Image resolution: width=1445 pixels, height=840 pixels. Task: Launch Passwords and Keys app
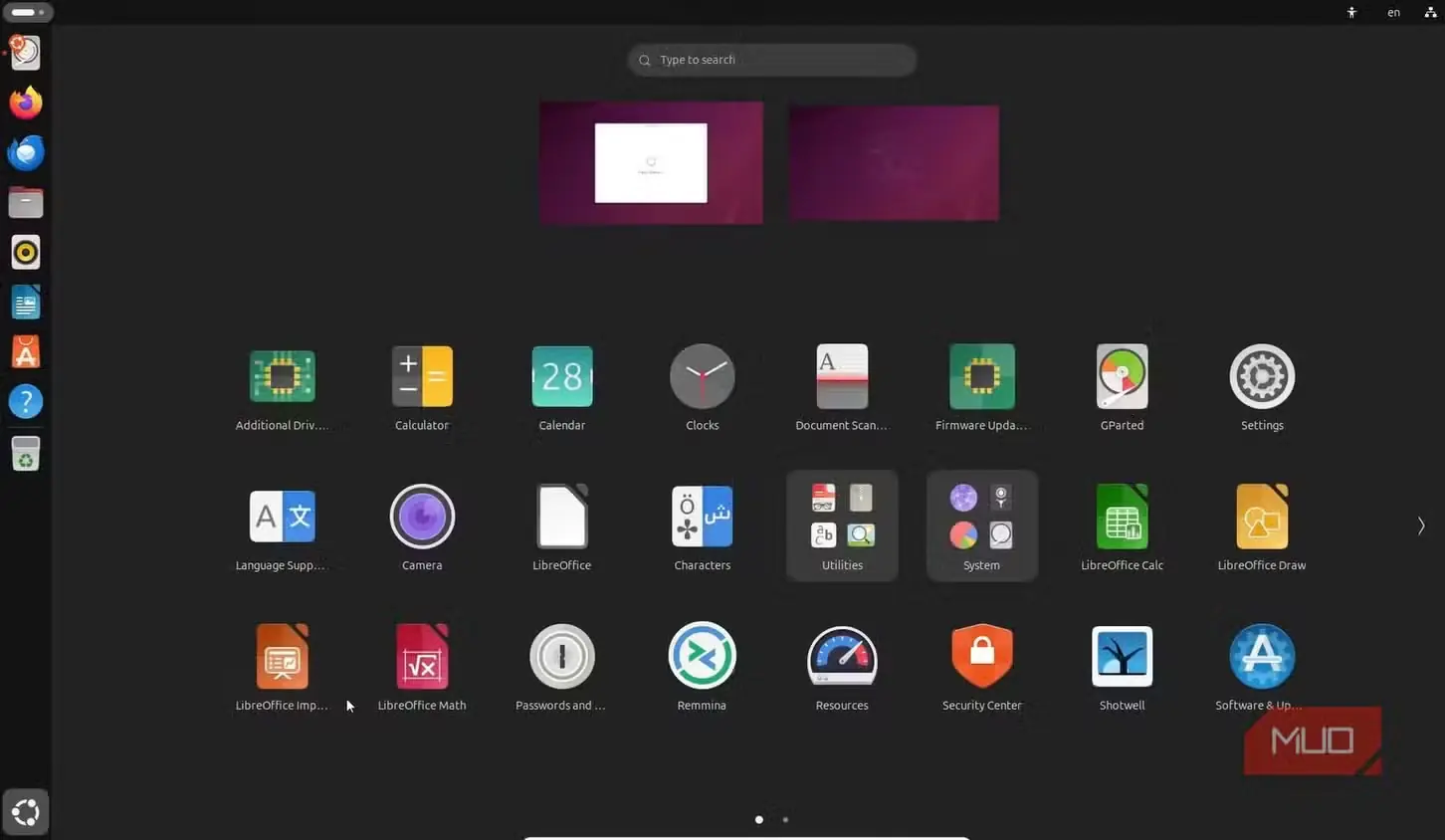click(x=562, y=657)
